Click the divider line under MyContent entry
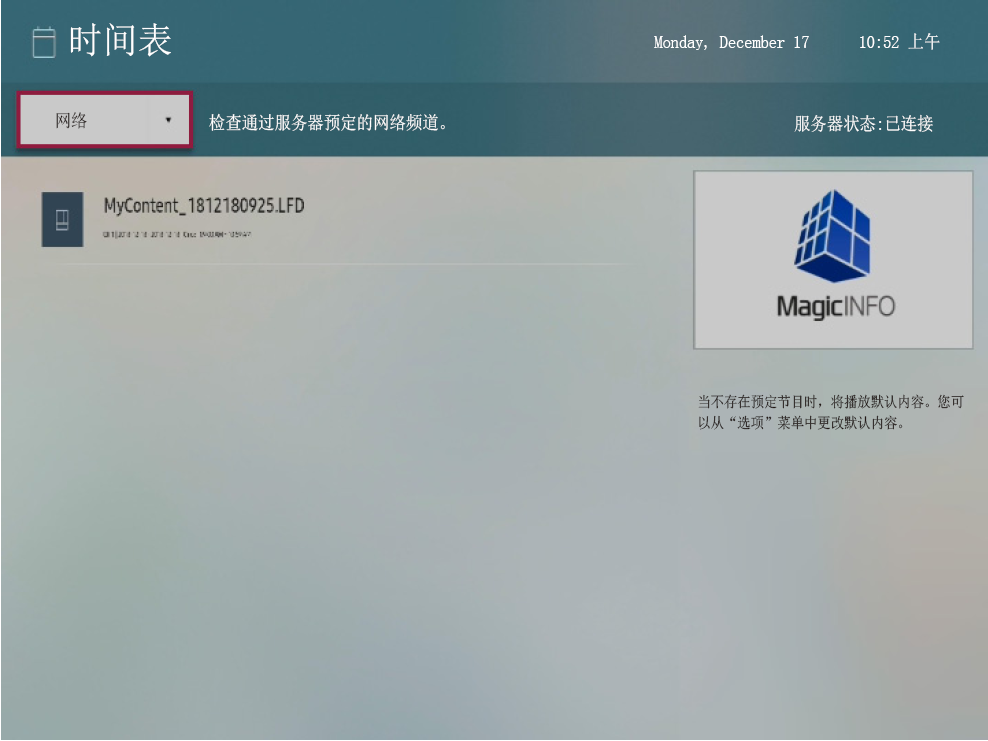 [x=340, y=264]
